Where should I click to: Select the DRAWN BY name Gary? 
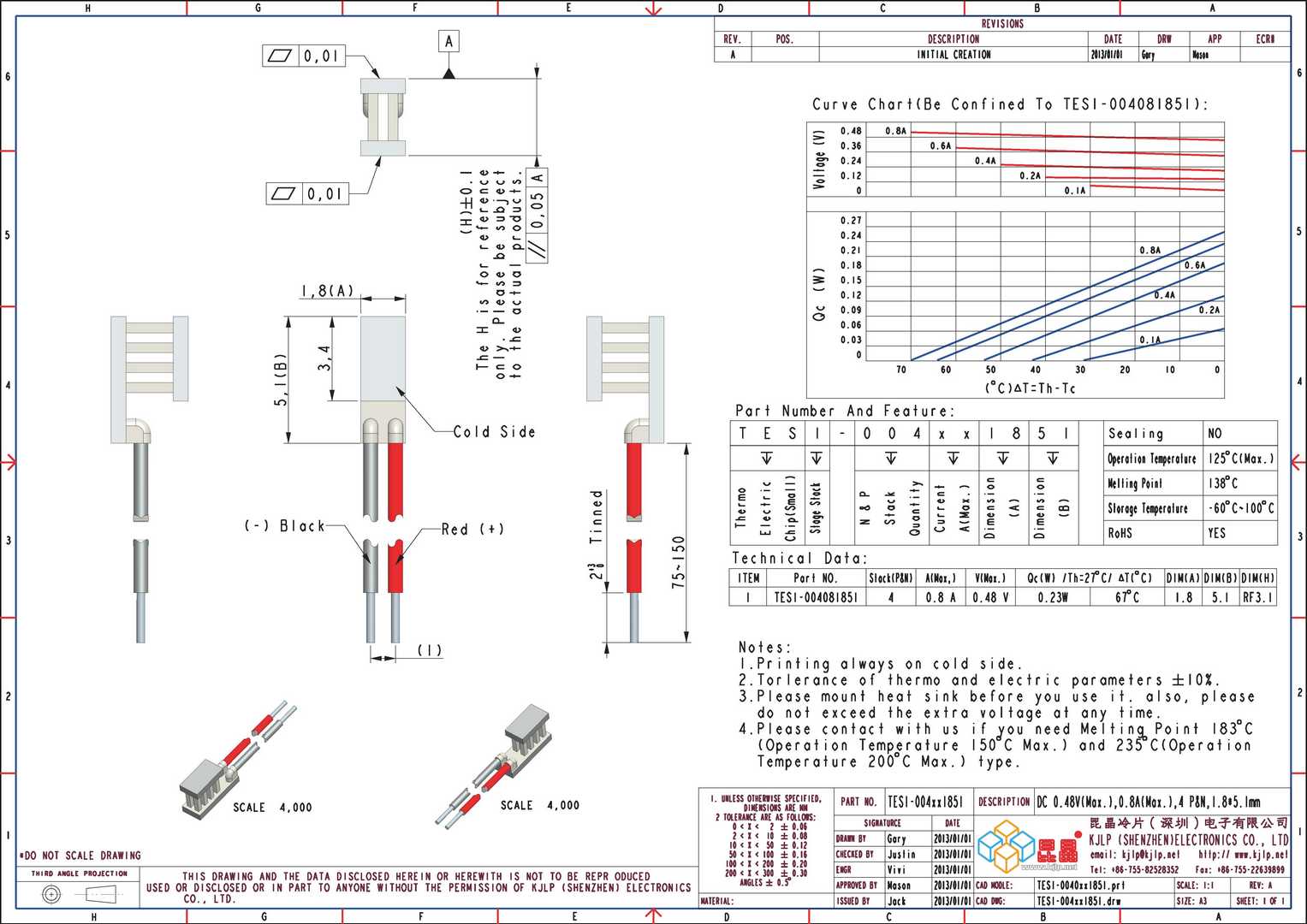pos(896,838)
